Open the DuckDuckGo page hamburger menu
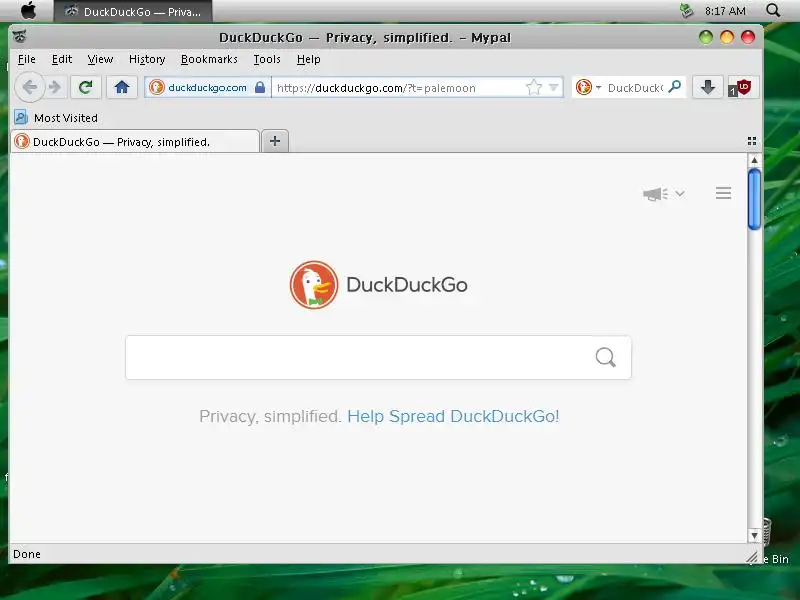 pos(723,193)
